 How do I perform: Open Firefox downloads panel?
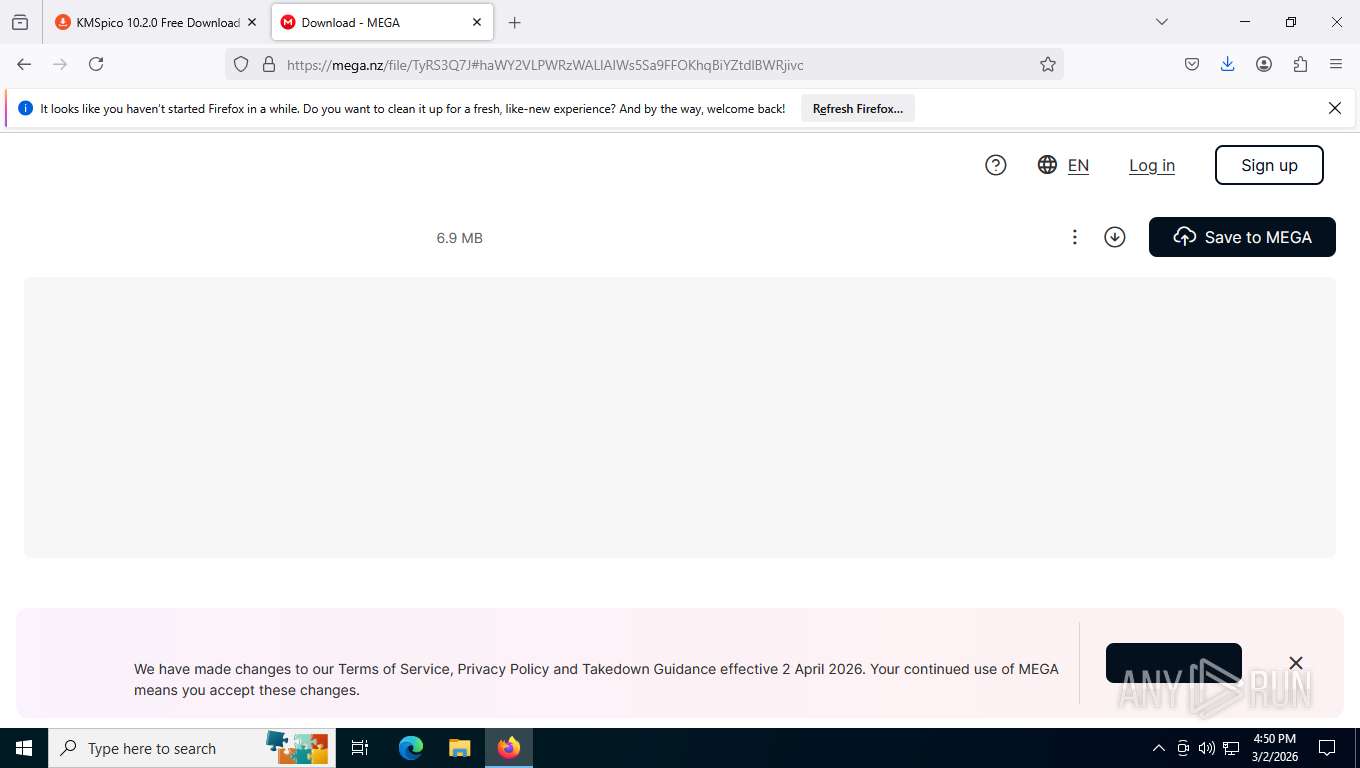[1228, 64]
